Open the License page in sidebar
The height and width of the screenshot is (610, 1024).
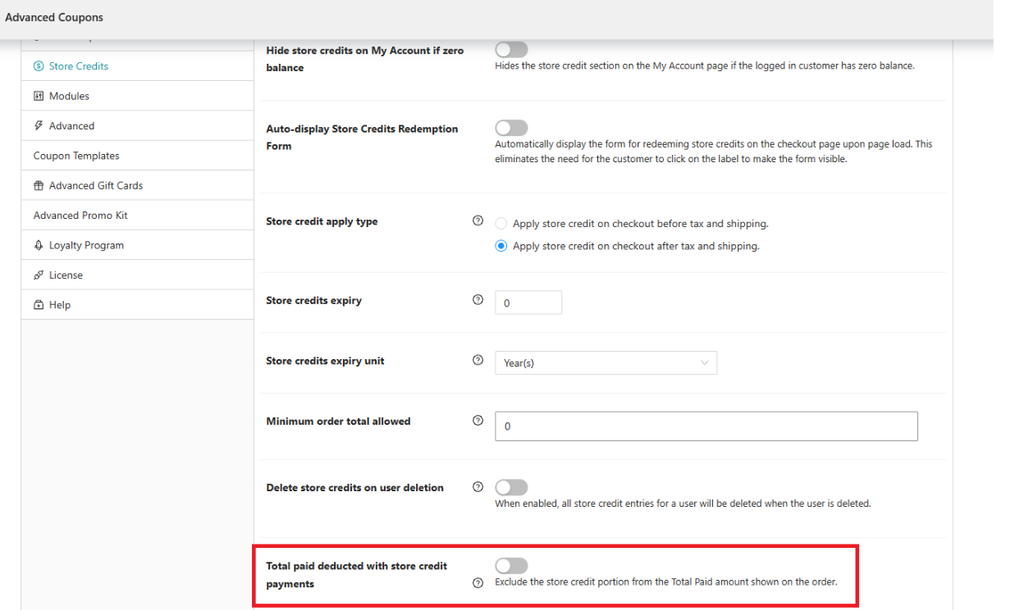click(x=137, y=275)
